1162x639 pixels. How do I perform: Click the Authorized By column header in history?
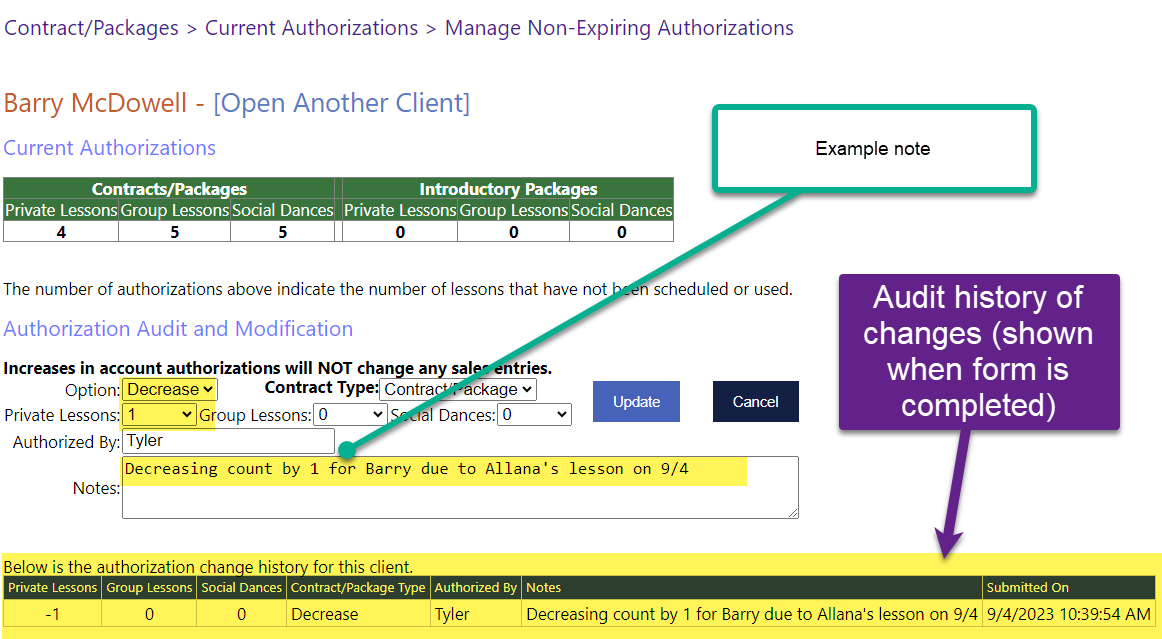[x=475, y=588]
